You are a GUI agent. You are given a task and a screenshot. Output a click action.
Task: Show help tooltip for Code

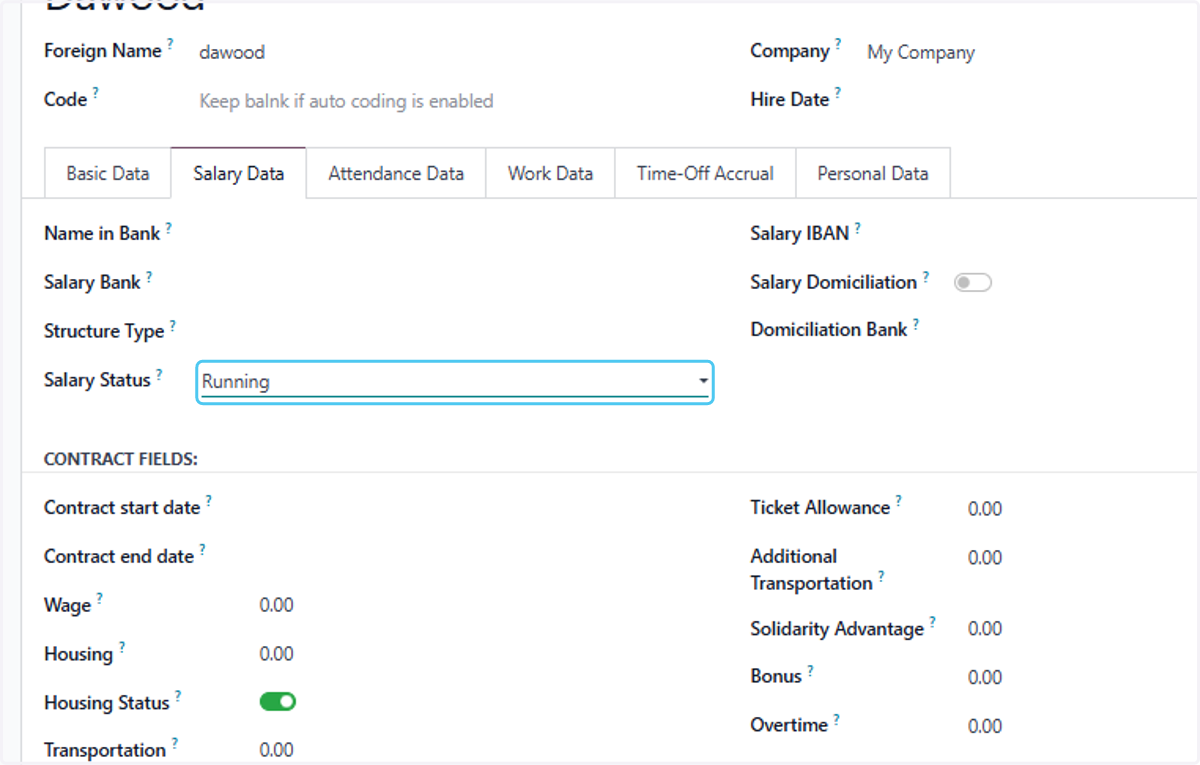click(96, 92)
